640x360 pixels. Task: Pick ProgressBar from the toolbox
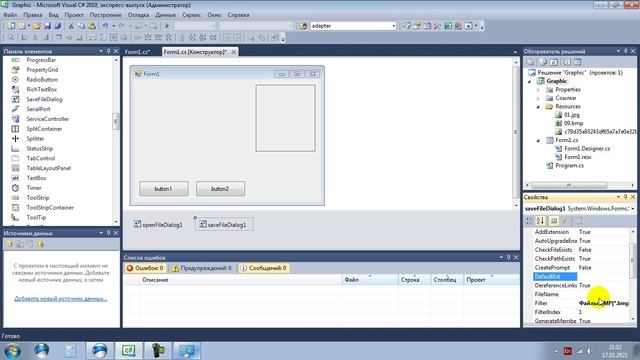pos(41,60)
